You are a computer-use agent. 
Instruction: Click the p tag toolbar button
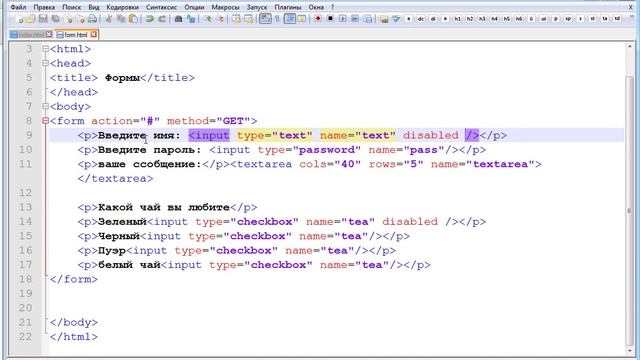556,19
